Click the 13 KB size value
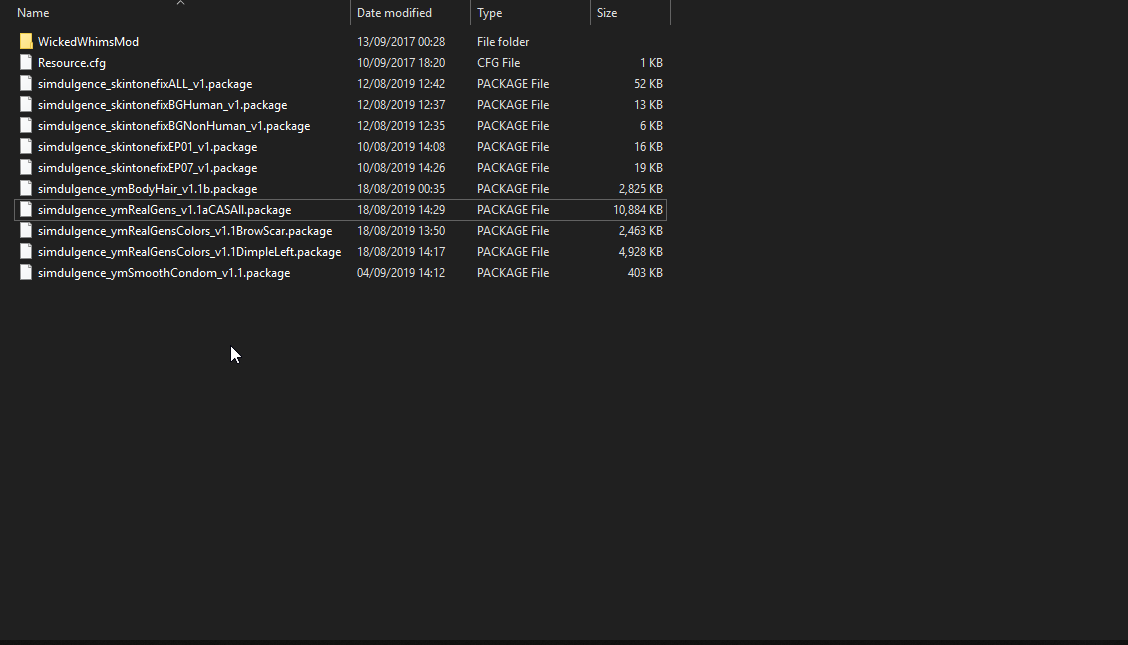The image size is (1128, 645). (x=648, y=104)
